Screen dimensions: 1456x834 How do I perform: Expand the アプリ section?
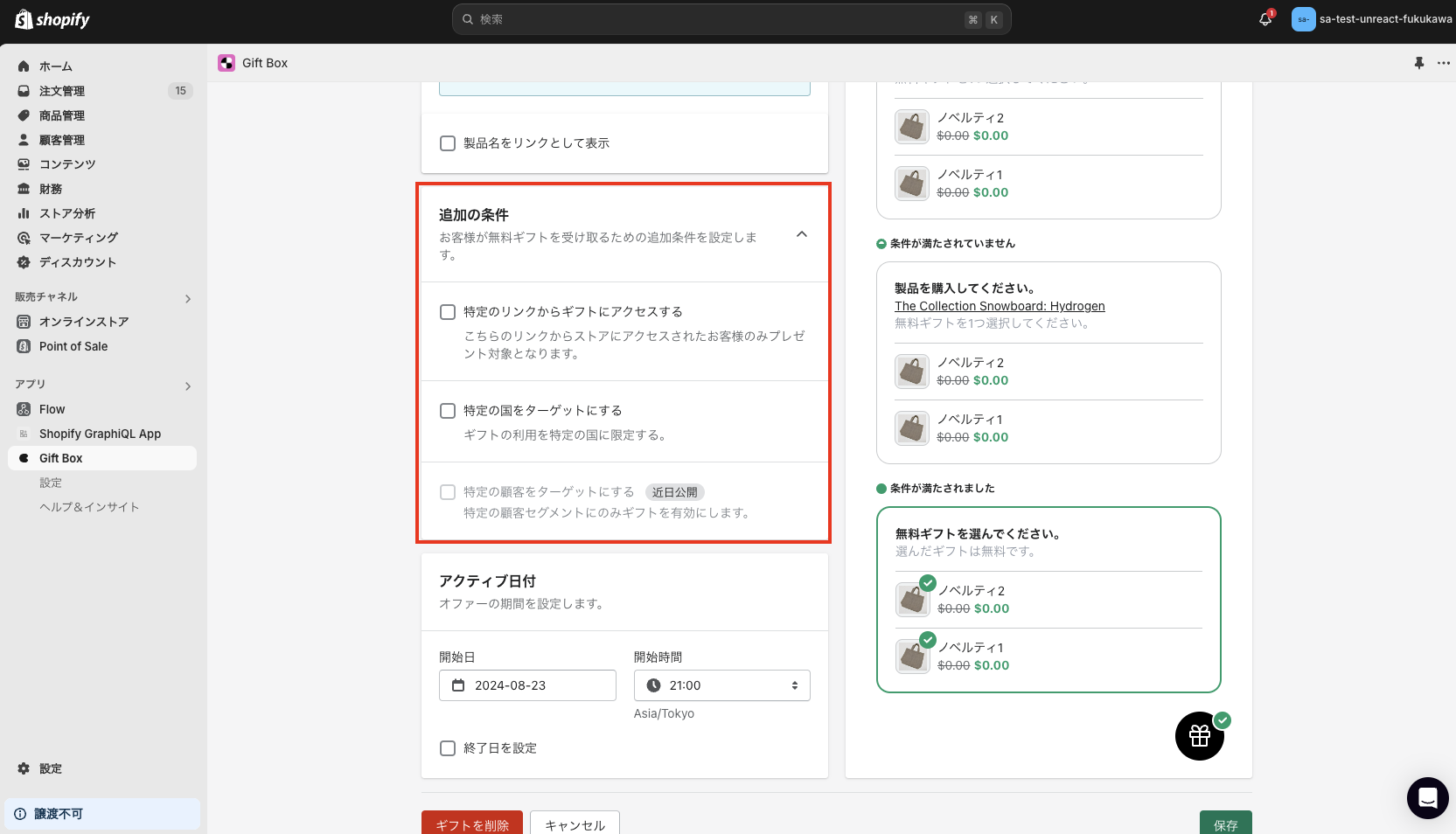click(x=187, y=386)
